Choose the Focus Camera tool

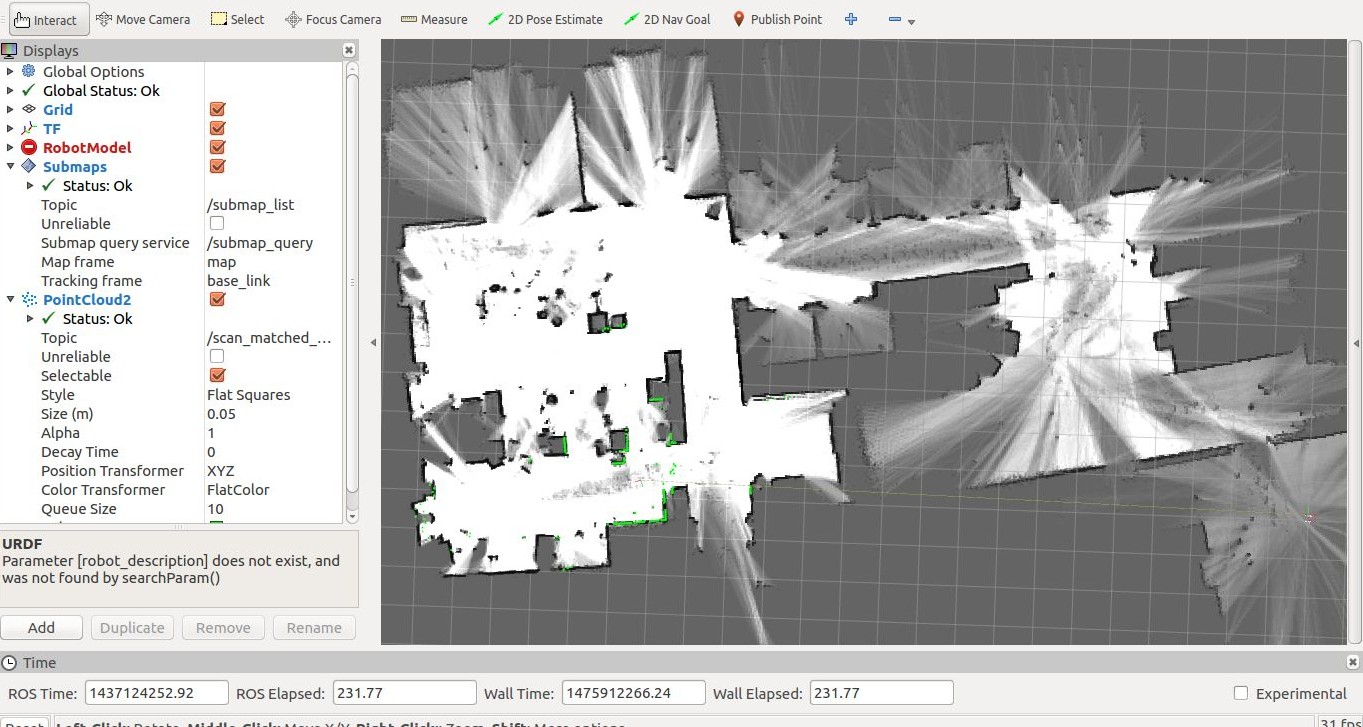pyautogui.click(x=333, y=19)
